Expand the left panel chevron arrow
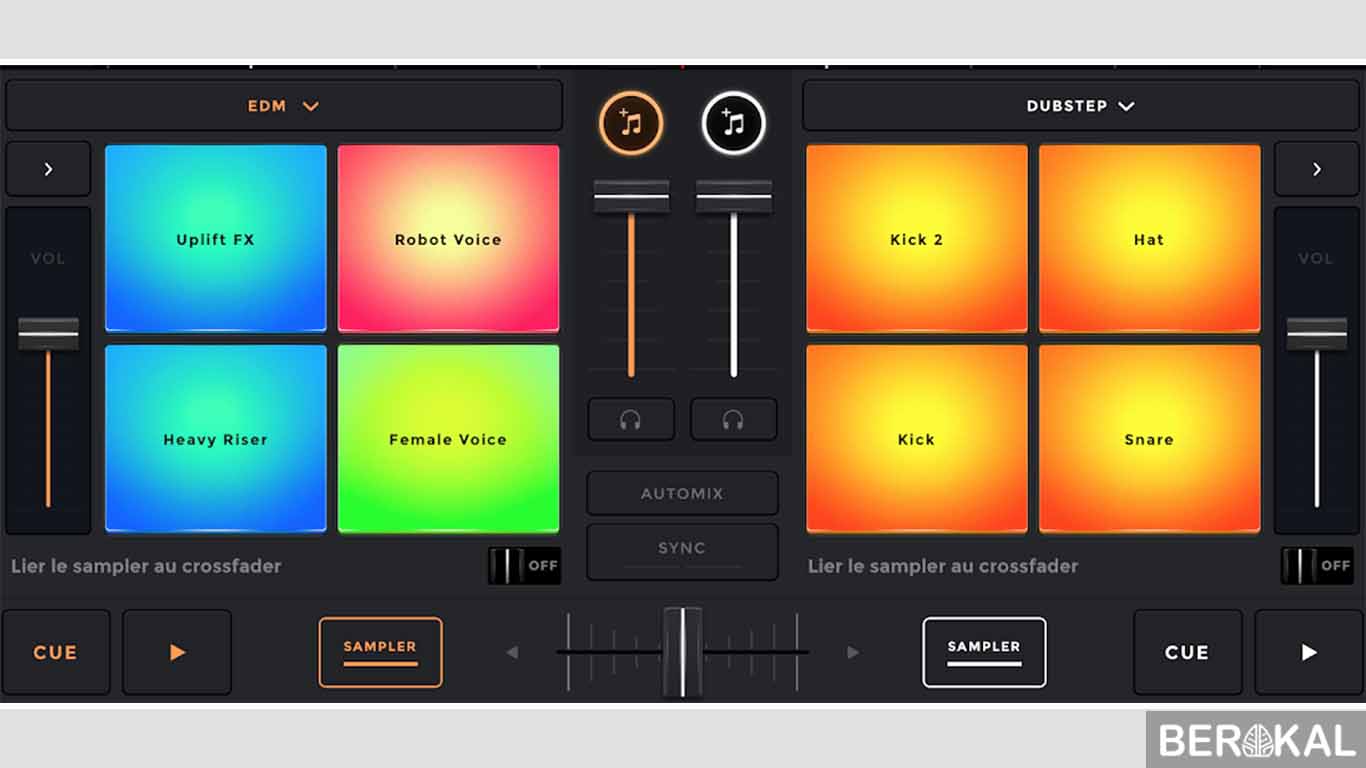1366x768 pixels. (x=48, y=169)
